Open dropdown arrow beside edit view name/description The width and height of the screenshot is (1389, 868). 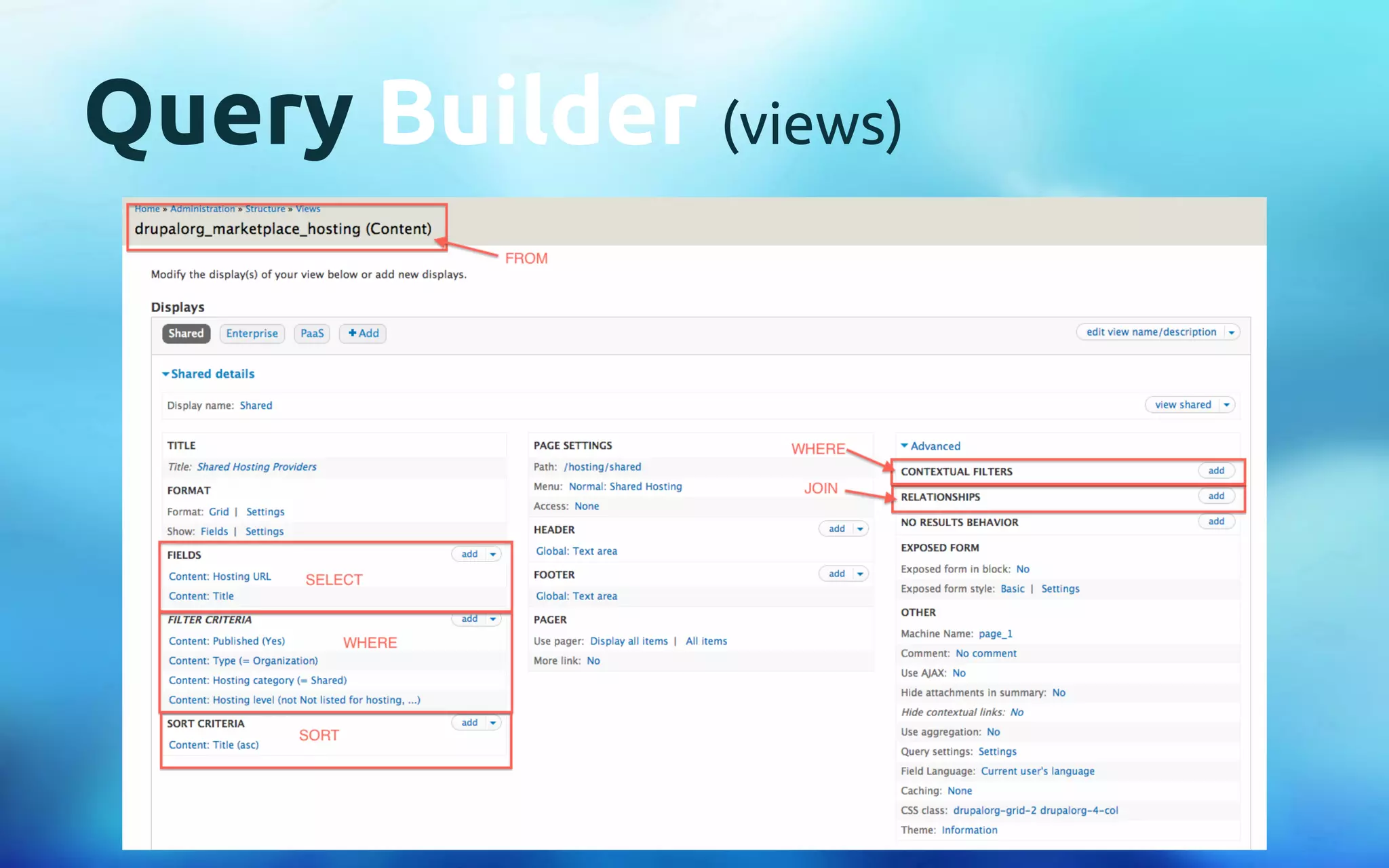pos(1232,332)
